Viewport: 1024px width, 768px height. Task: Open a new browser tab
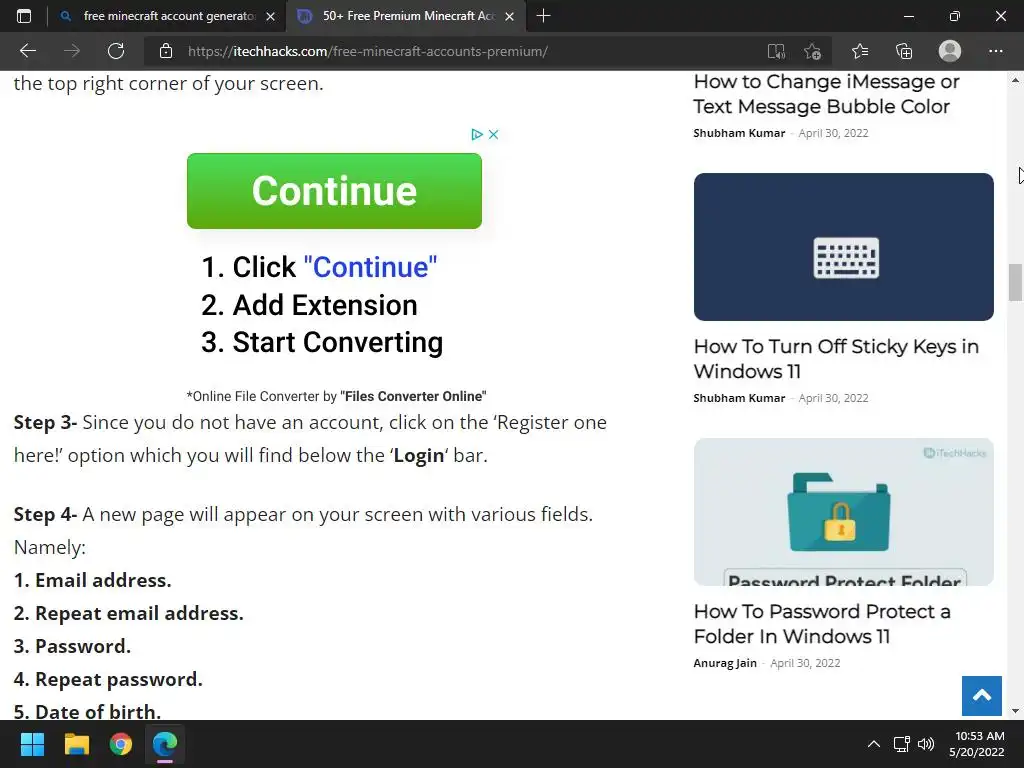[543, 16]
